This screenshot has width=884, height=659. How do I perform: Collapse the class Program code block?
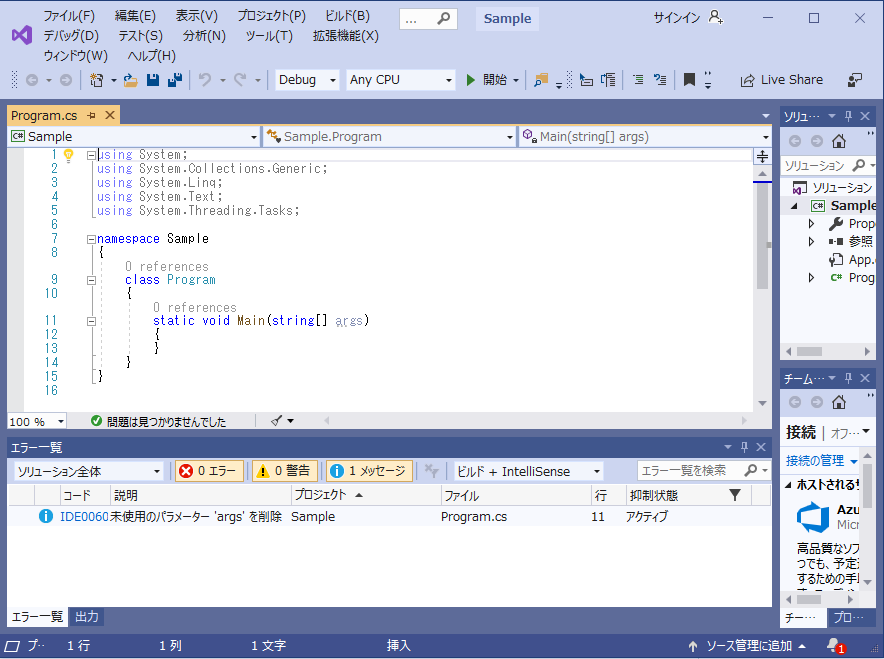click(x=91, y=280)
